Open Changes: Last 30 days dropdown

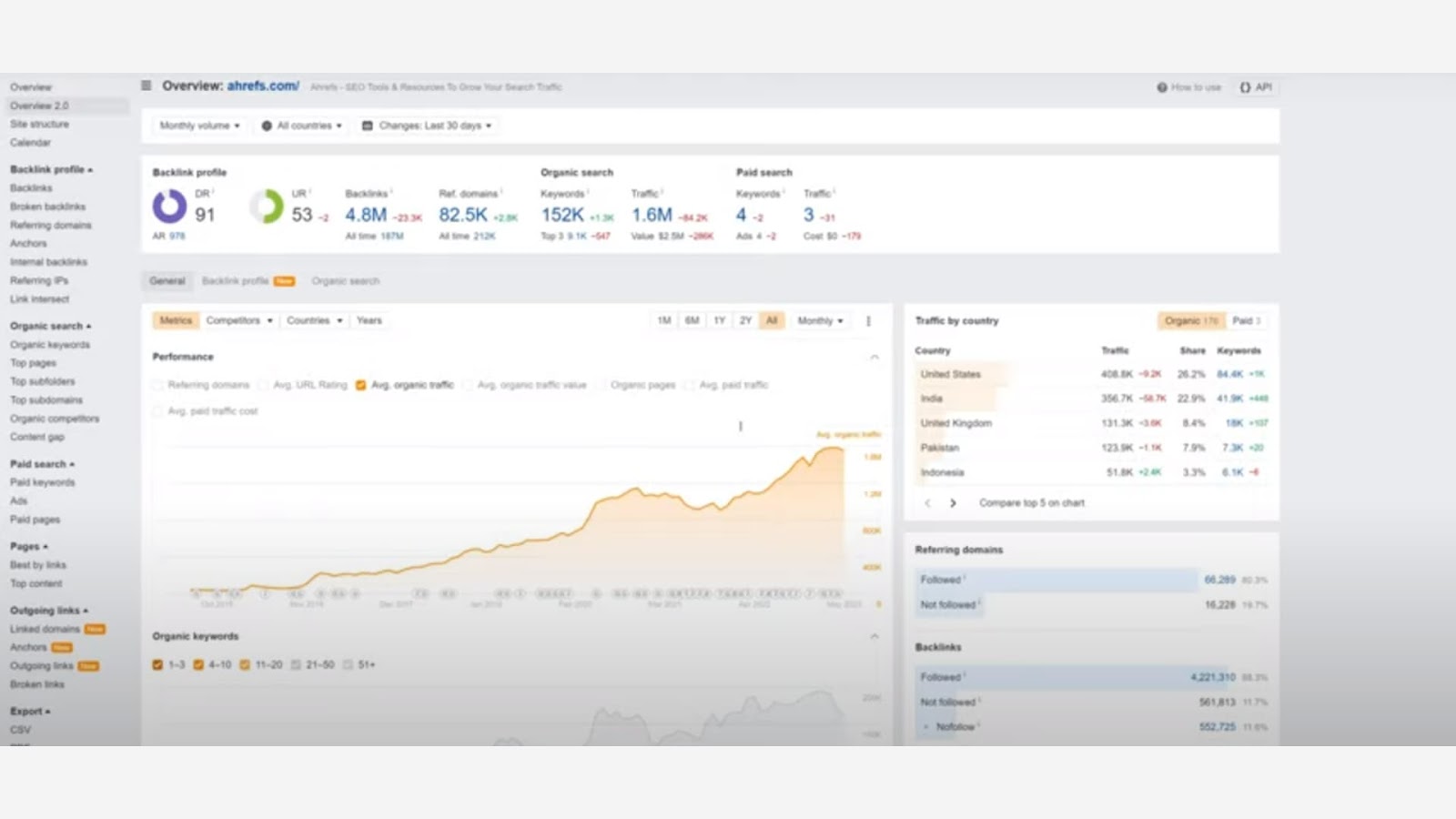click(x=427, y=126)
